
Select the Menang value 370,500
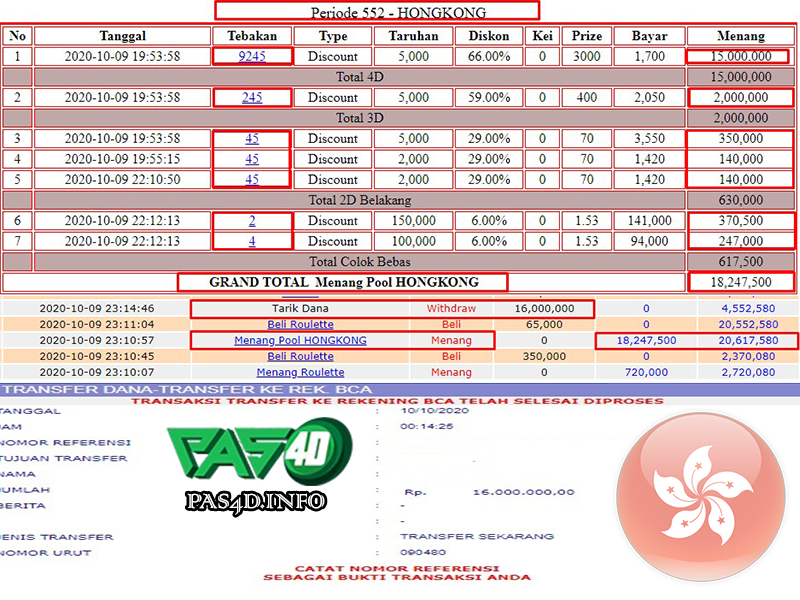pos(741,220)
